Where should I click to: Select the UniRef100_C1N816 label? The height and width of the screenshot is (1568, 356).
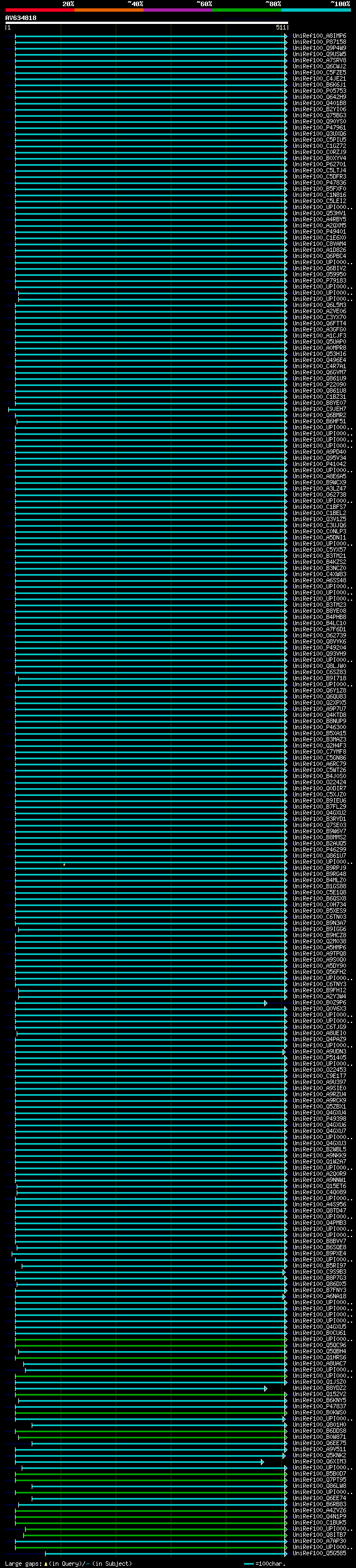pos(319,195)
